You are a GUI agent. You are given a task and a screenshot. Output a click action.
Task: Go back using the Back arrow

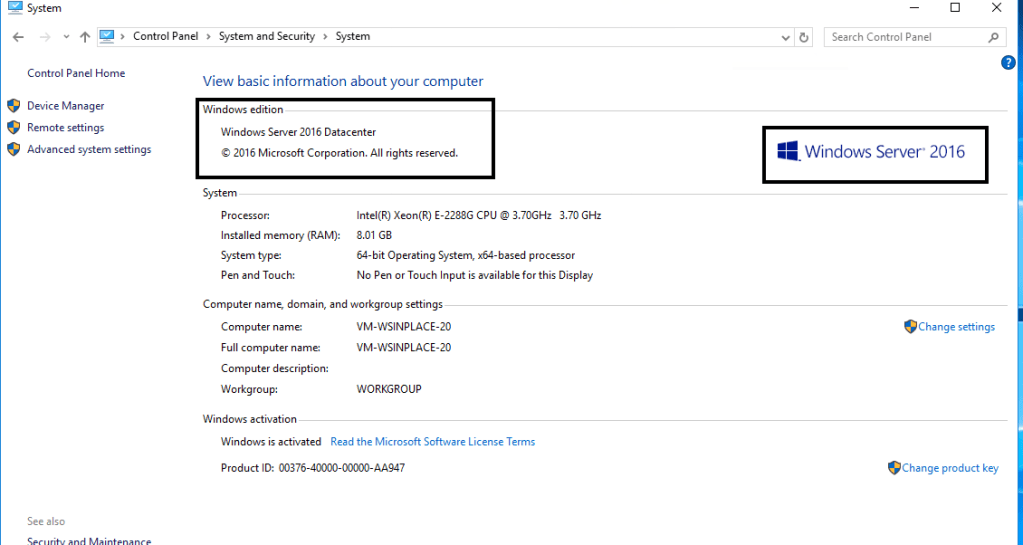(18, 37)
